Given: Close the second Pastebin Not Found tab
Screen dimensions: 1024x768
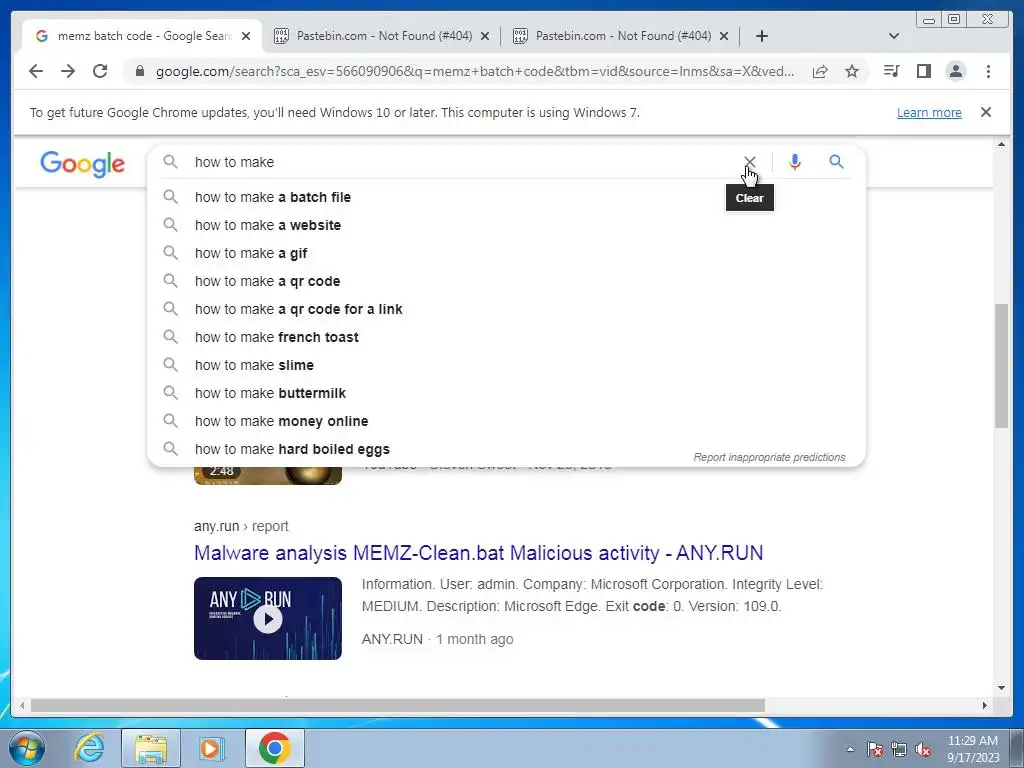Looking at the screenshot, I should (724, 36).
